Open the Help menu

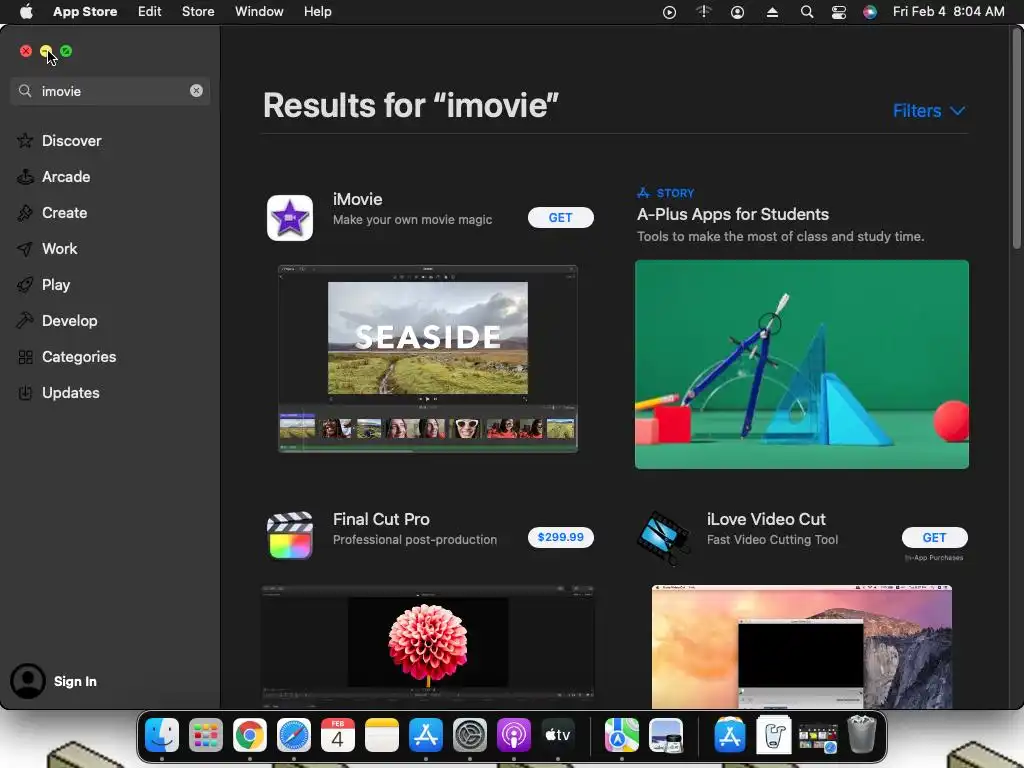pos(317,12)
